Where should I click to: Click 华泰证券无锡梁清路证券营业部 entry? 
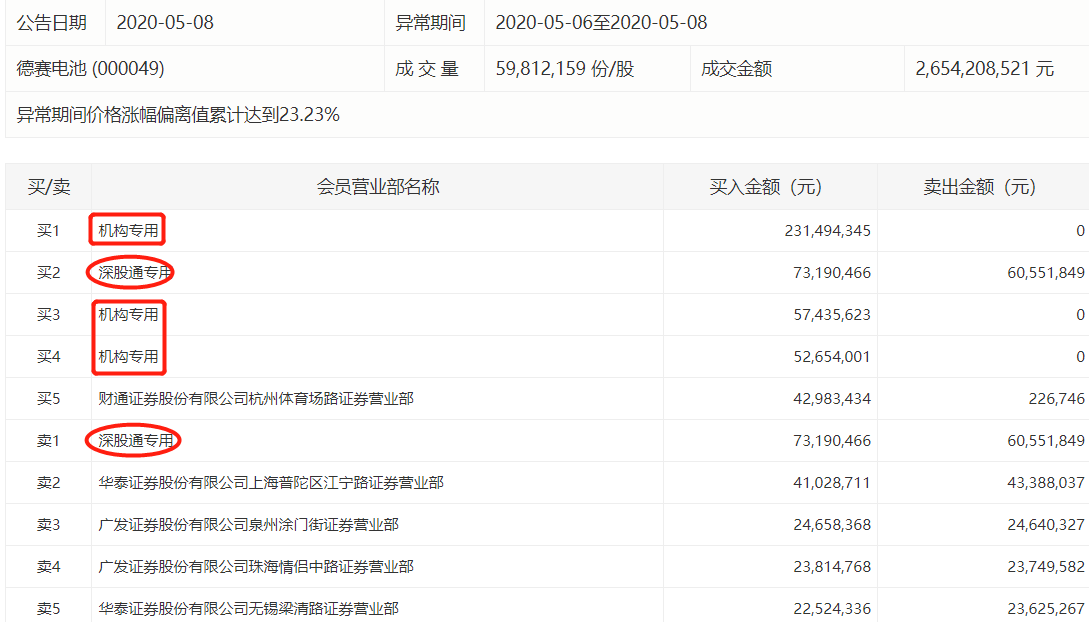pos(248,609)
